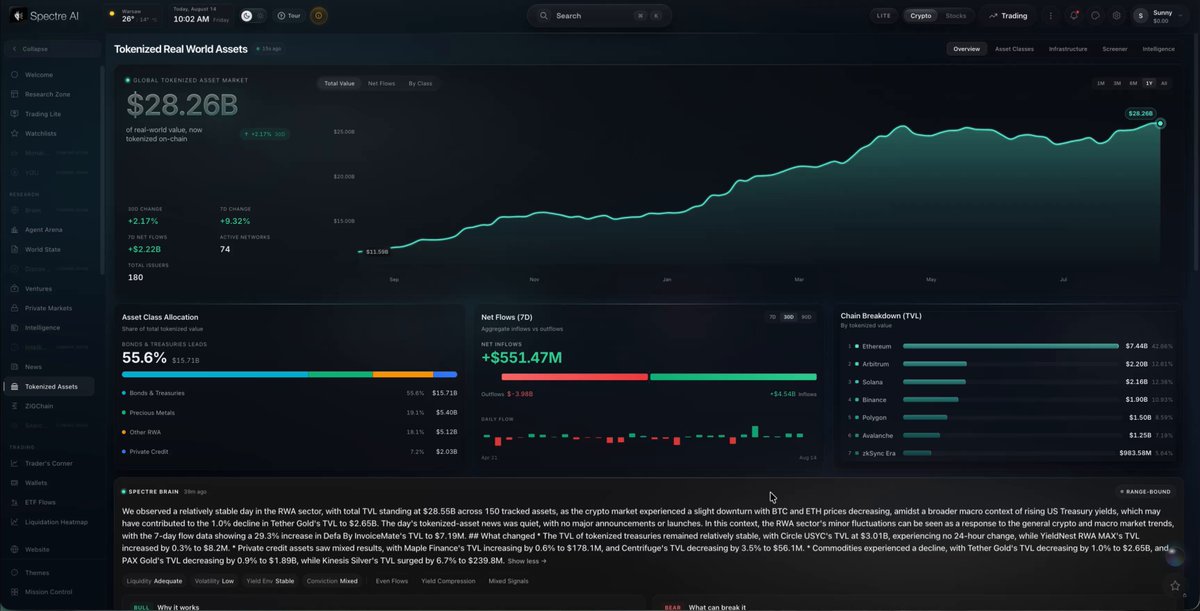Open Trading Lite in the sidebar
This screenshot has width=1200, height=611.
(x=43, y=114)
